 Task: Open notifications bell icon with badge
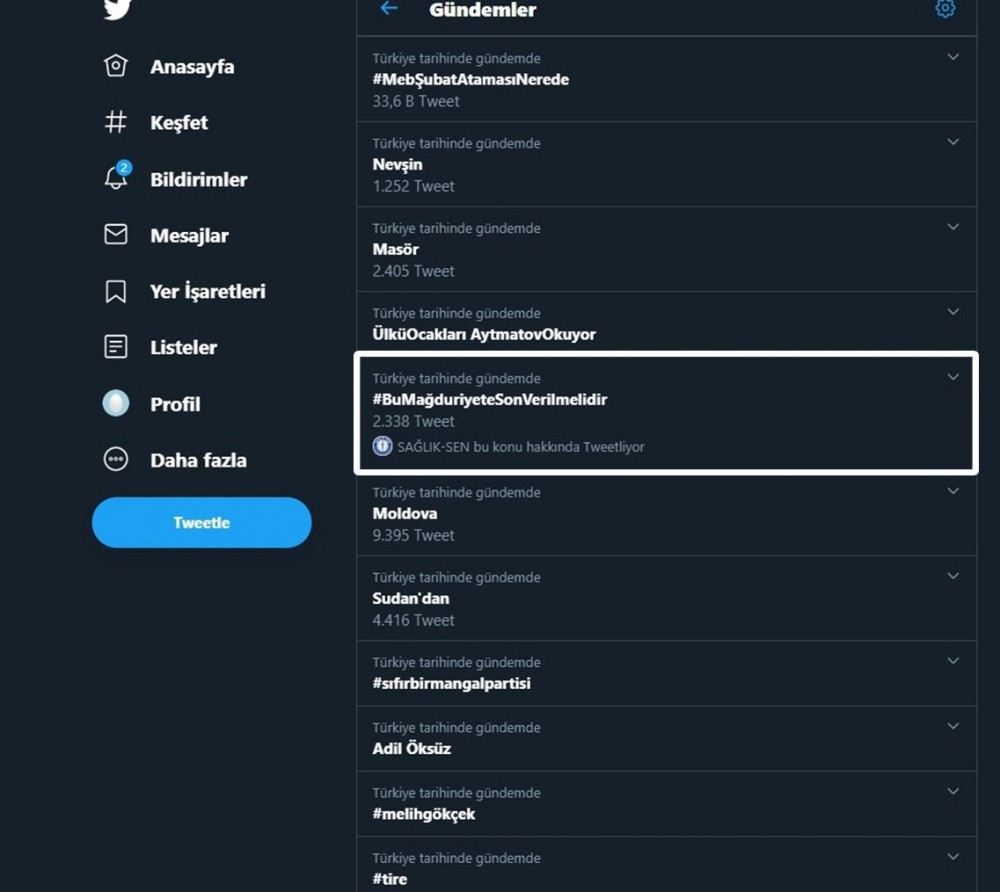(x=117, y=177)
